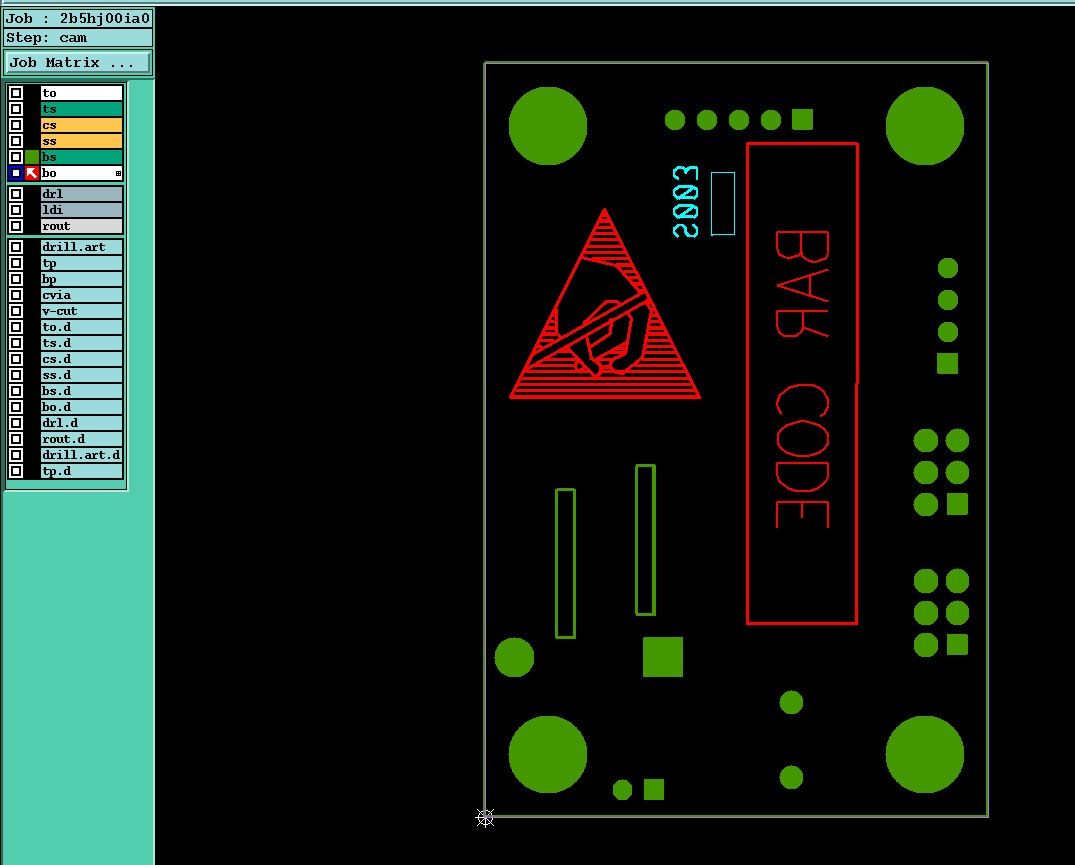This screenshot has height=865, width=1075.
Task: Toggle the checkbox for layer ss
Action: (16, 141)
